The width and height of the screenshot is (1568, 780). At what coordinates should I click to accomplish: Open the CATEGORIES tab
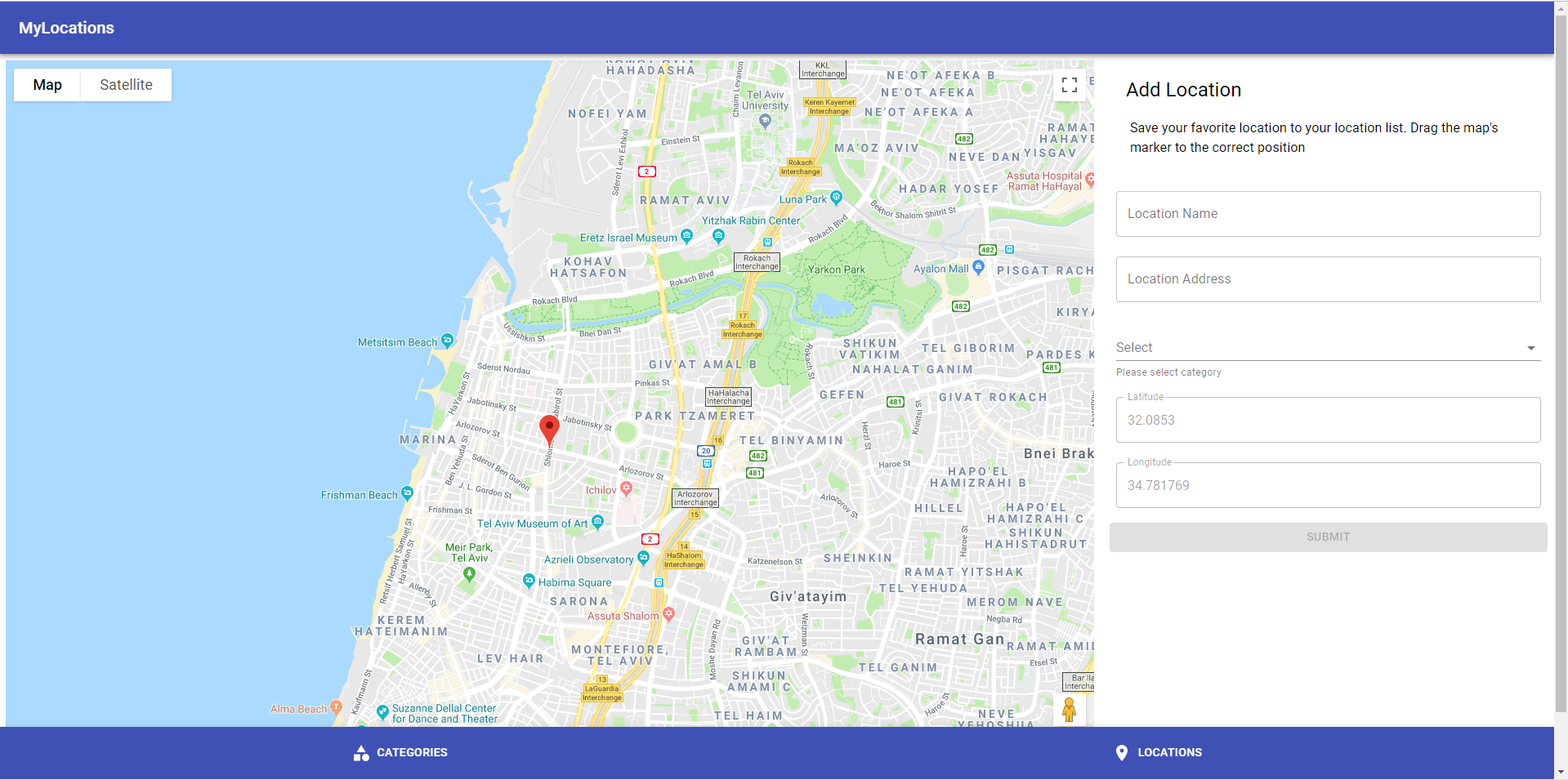[400, 753]
